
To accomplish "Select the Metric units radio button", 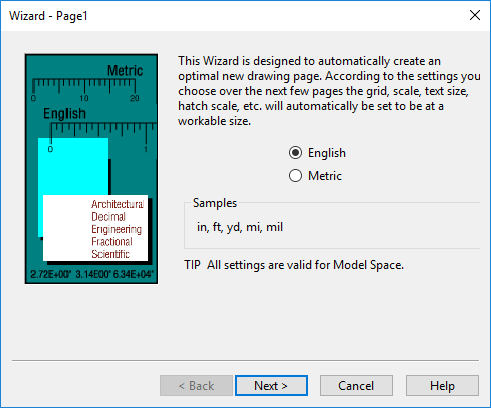I will pos(295,176).
